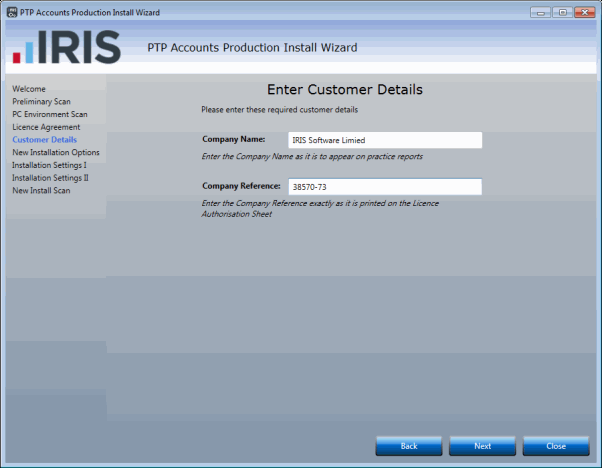Screen dimensions: 602x468
Task: Select the Customer Details step
Action: point(45,139)
